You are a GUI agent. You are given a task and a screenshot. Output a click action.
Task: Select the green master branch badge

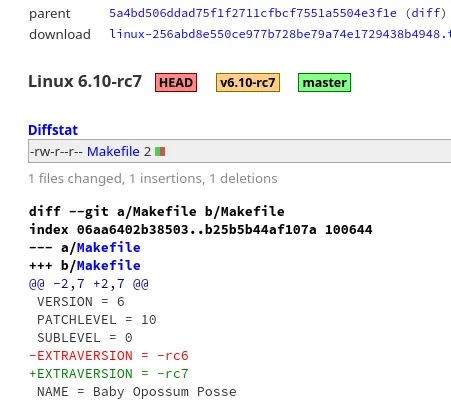click(x=324, y=82)
